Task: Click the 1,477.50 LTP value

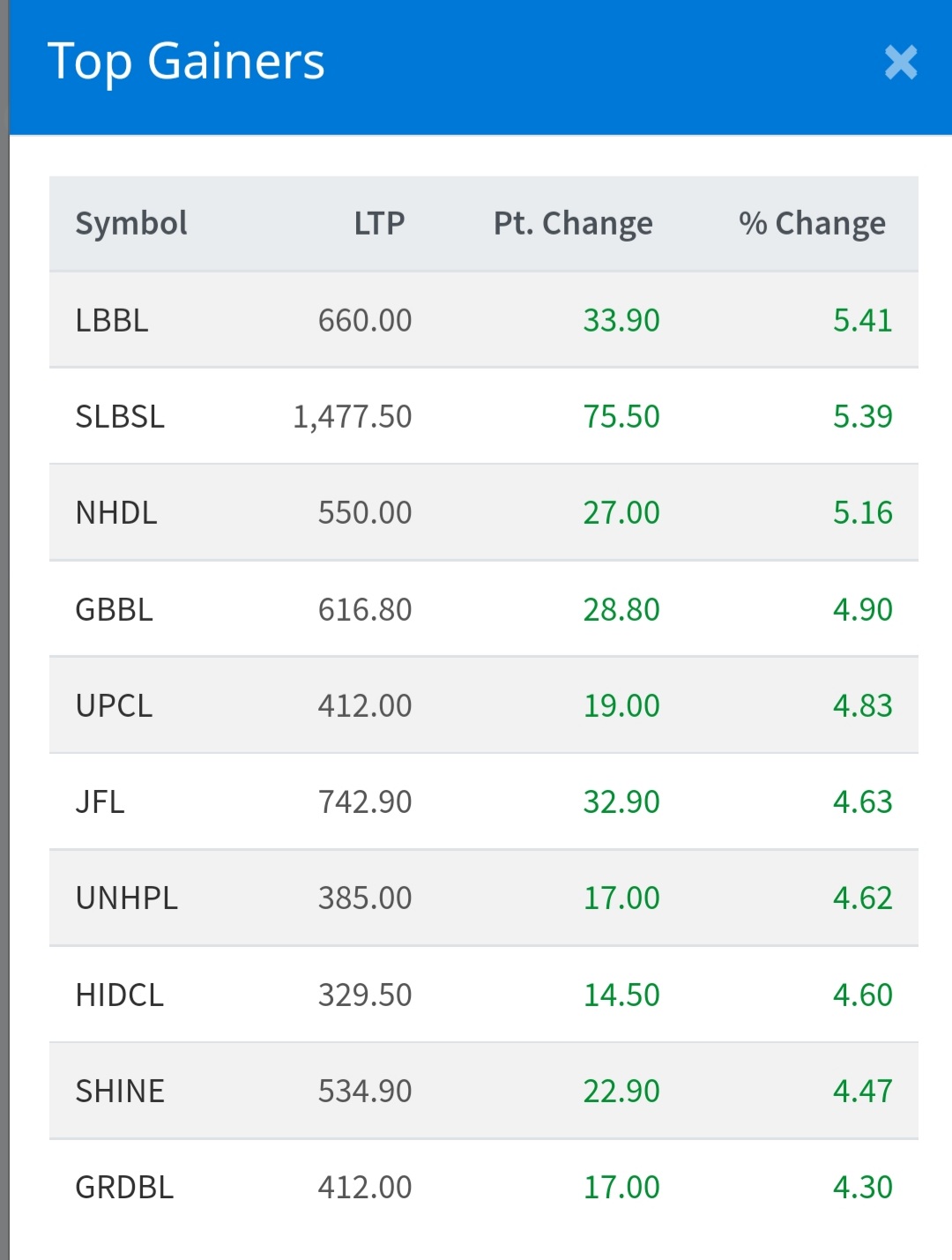Action: 353,416
